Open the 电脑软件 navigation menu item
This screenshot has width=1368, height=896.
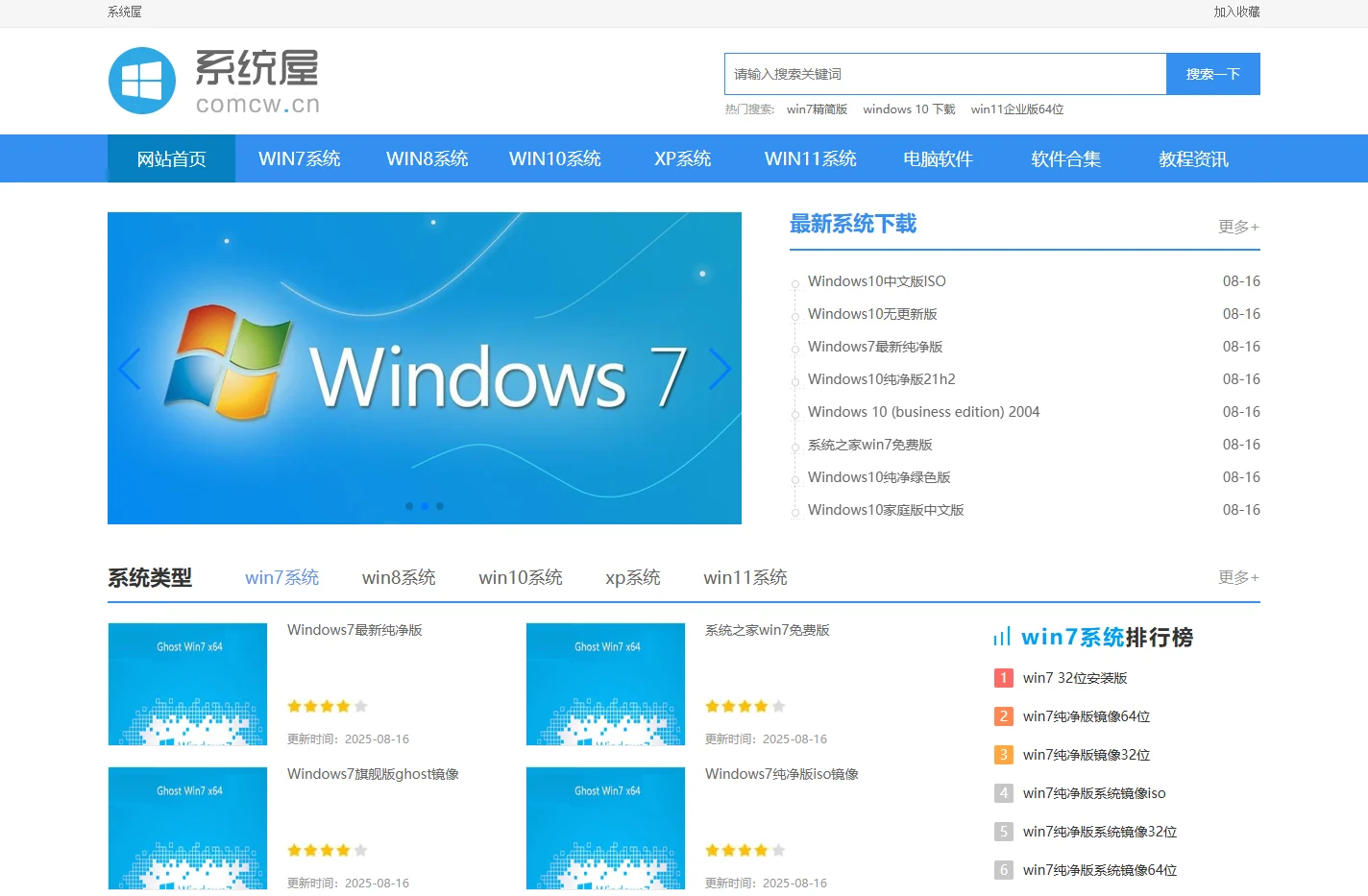pos(938,158)
